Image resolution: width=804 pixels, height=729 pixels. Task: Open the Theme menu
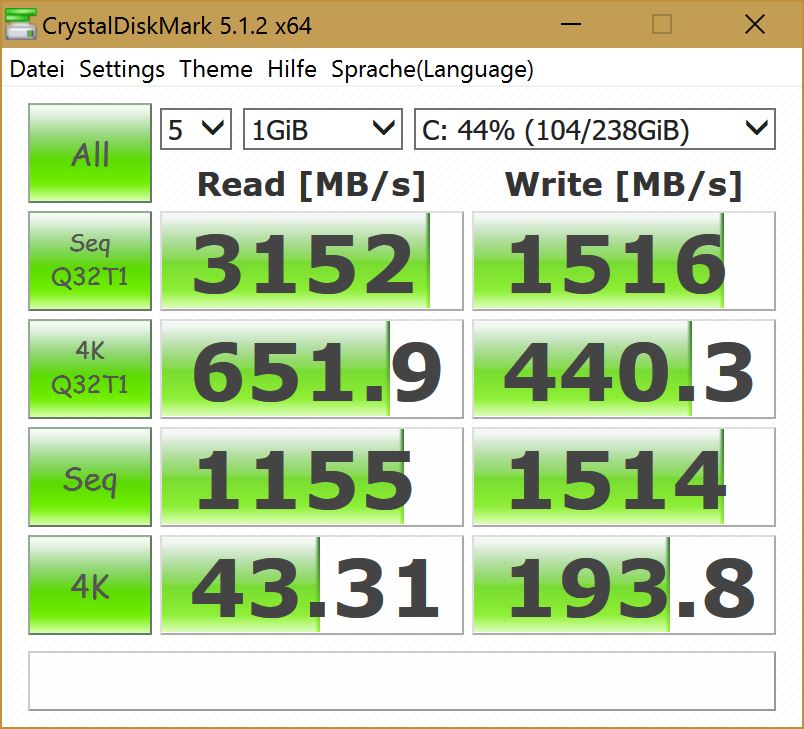(x=216, y=69)
